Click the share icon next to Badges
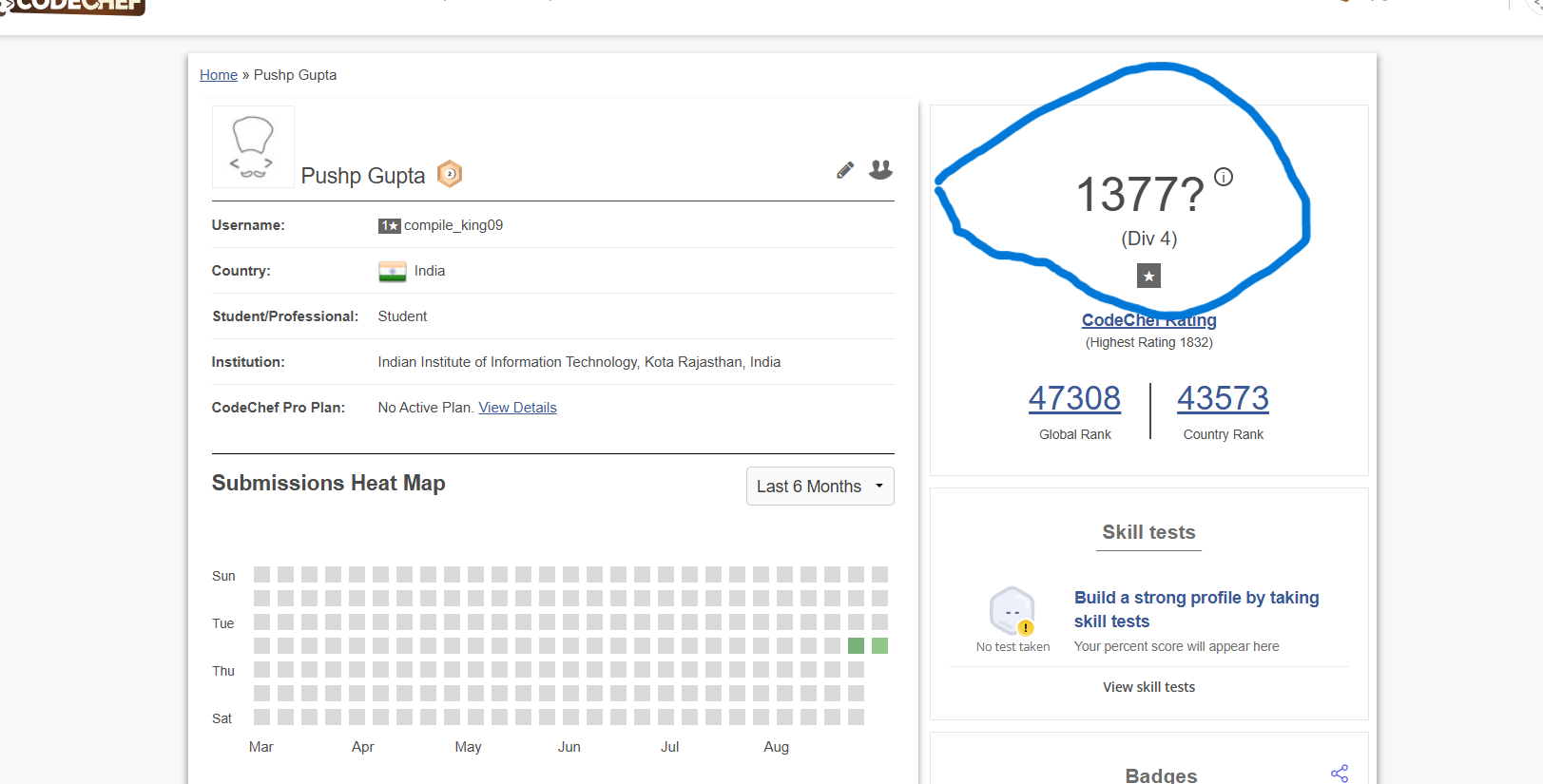Viewport: 1543px width, 784px height. (x=1340, y=773)
